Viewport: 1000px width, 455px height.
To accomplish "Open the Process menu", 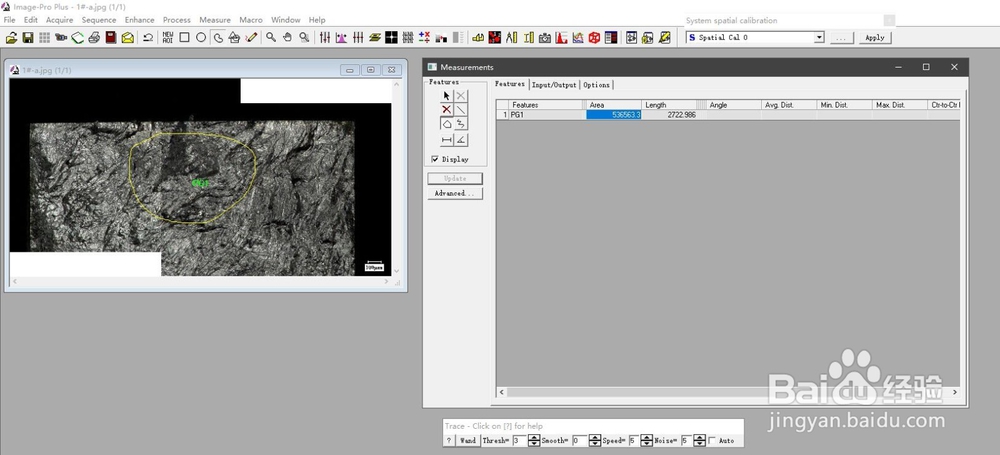I will 177,20.
